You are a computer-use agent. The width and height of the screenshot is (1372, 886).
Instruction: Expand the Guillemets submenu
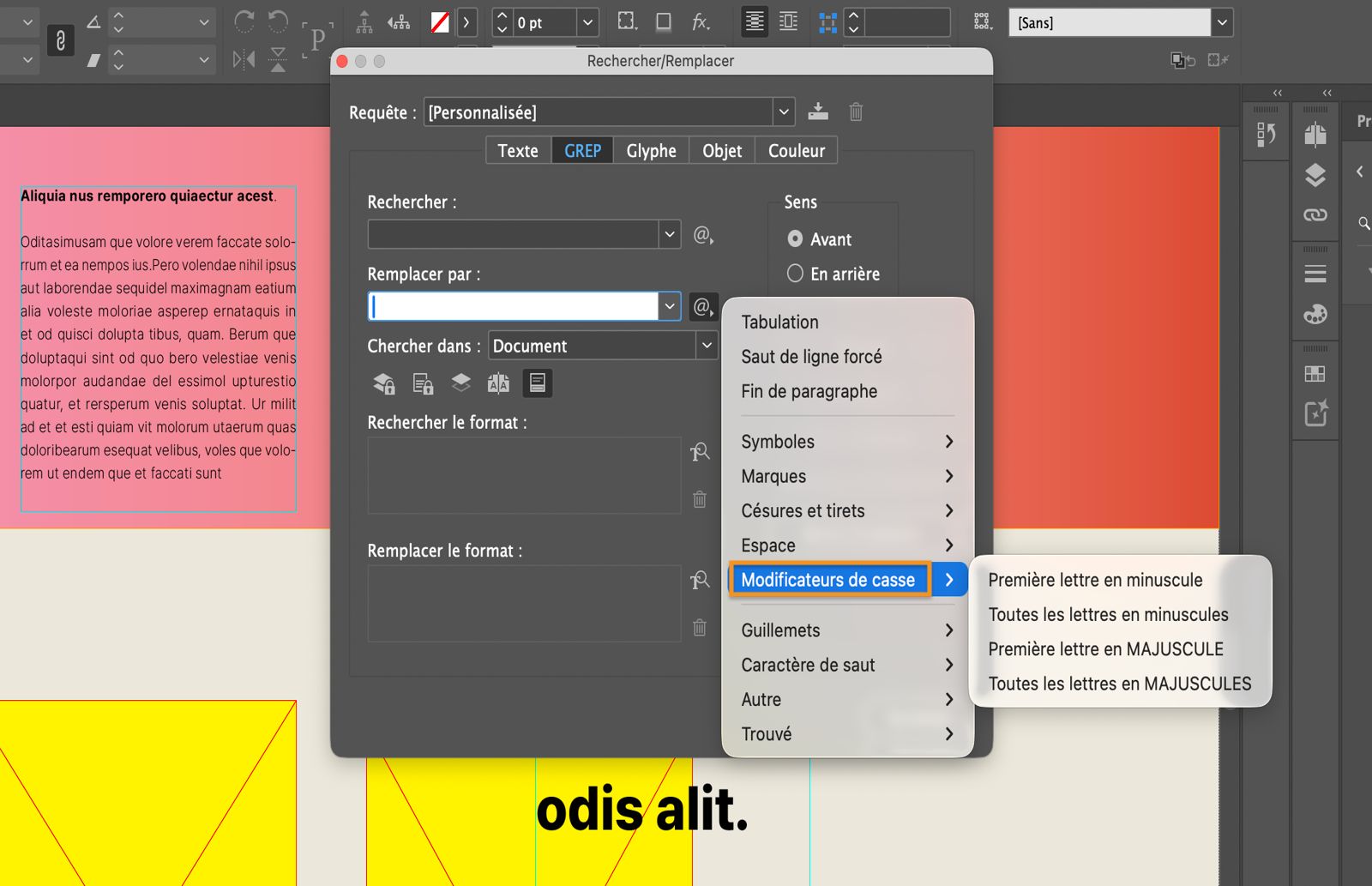(x=847, y=630)
